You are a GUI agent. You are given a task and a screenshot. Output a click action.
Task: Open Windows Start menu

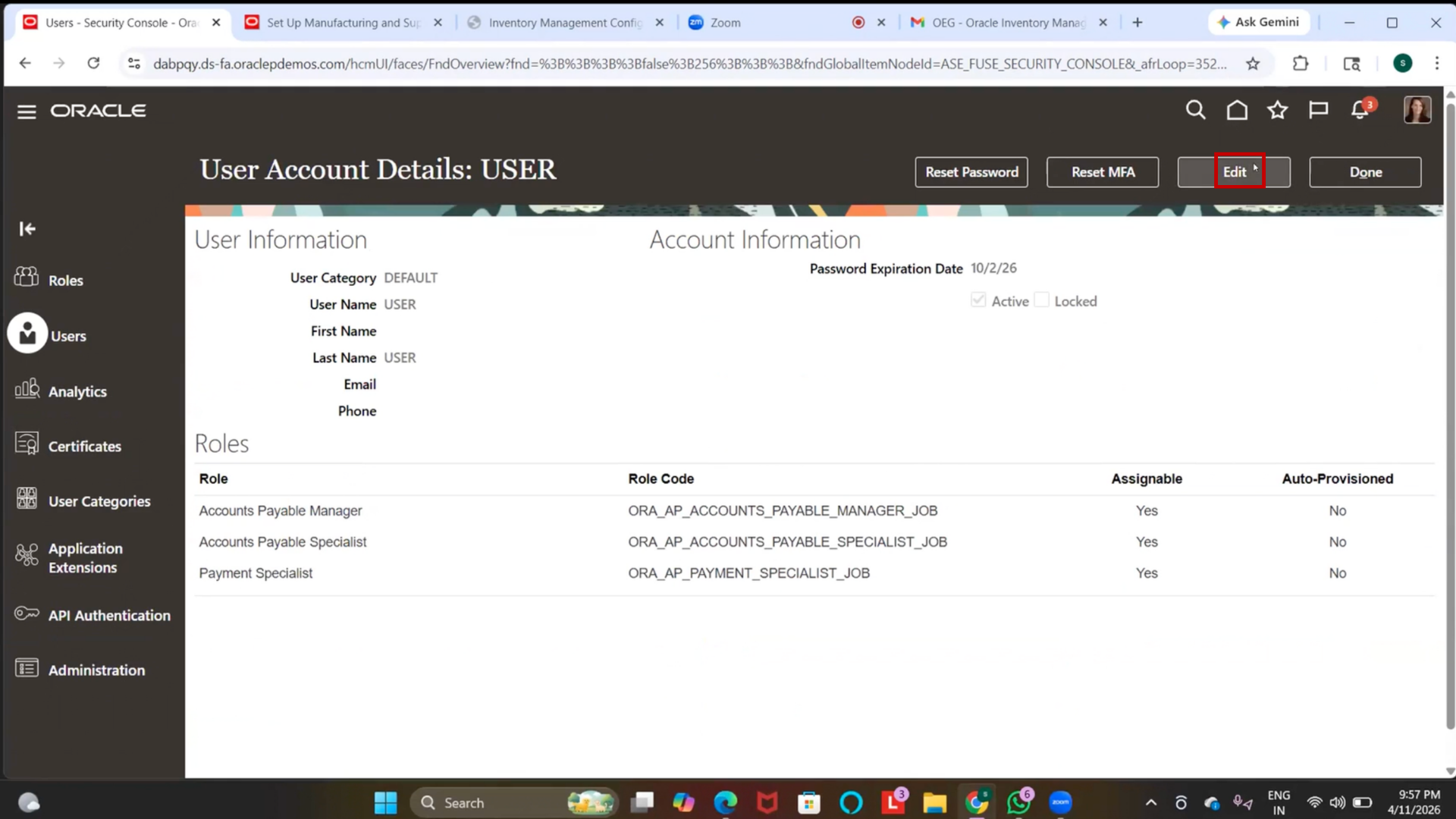coord(385,802)
